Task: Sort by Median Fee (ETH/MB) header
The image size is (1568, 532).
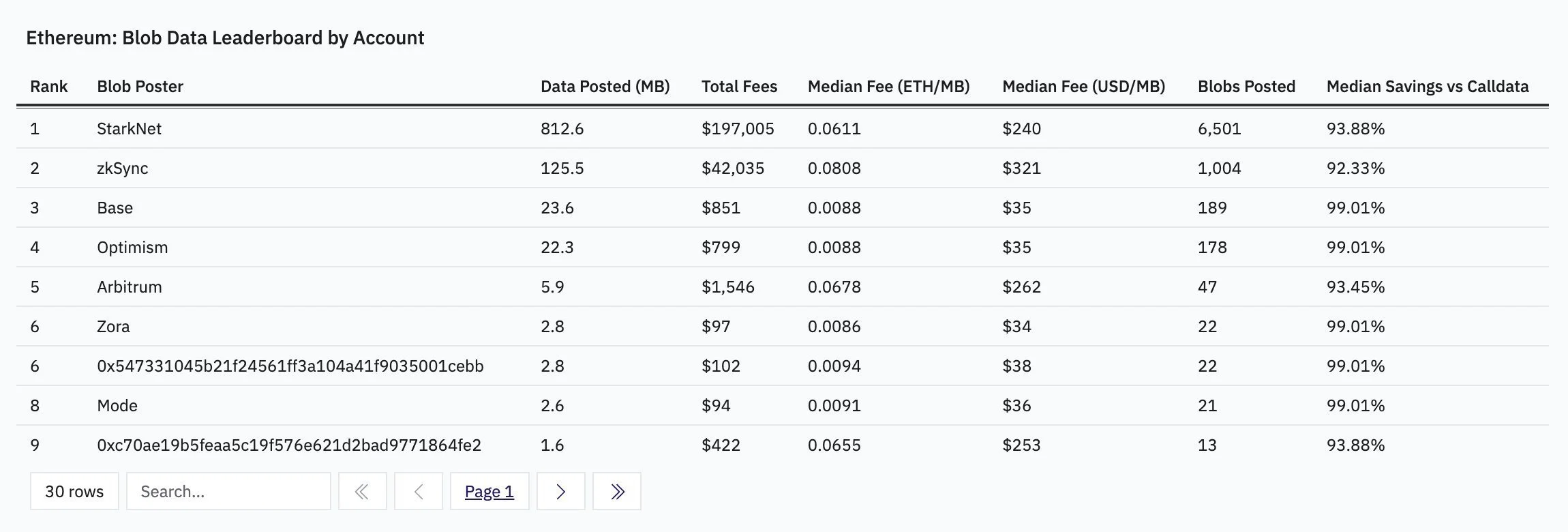Action: (x=888, y=87)
